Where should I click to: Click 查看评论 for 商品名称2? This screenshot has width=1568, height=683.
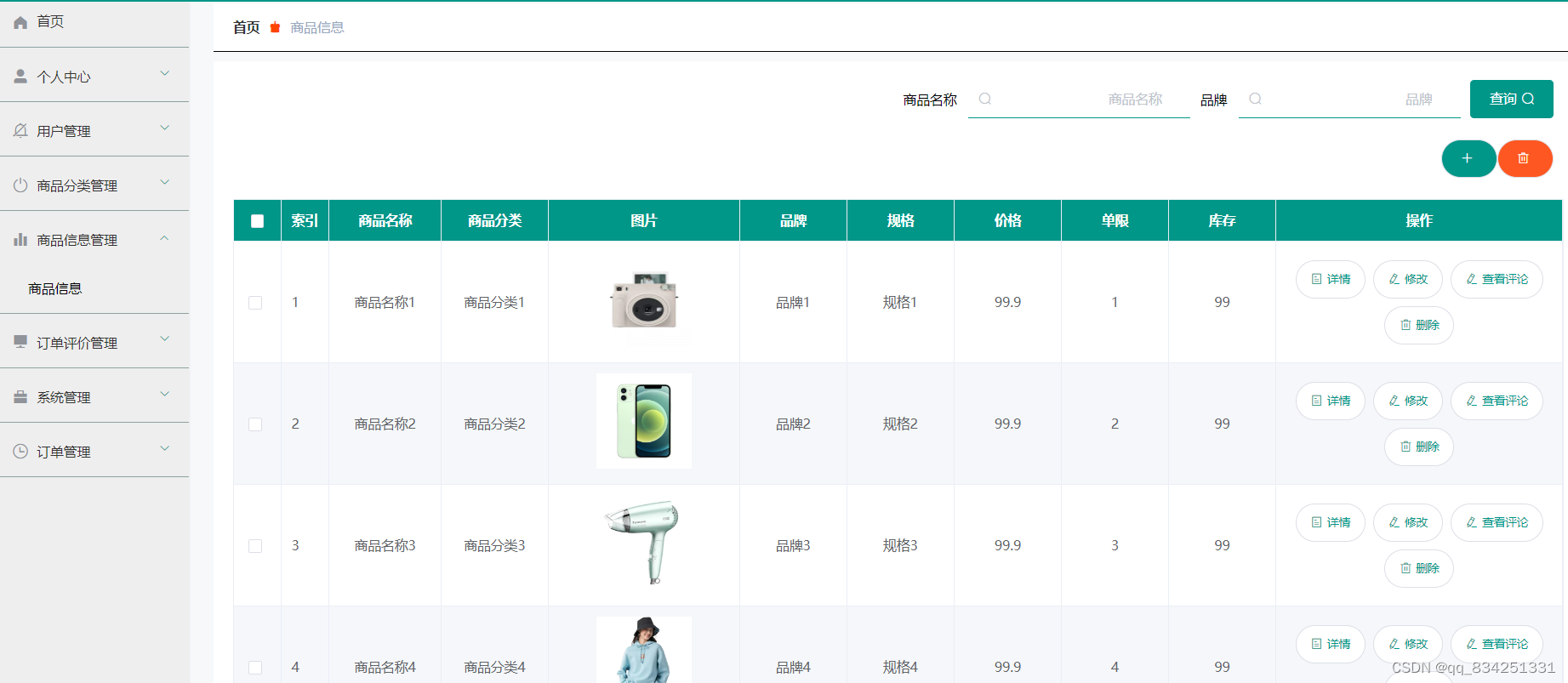coord(1497,401)
